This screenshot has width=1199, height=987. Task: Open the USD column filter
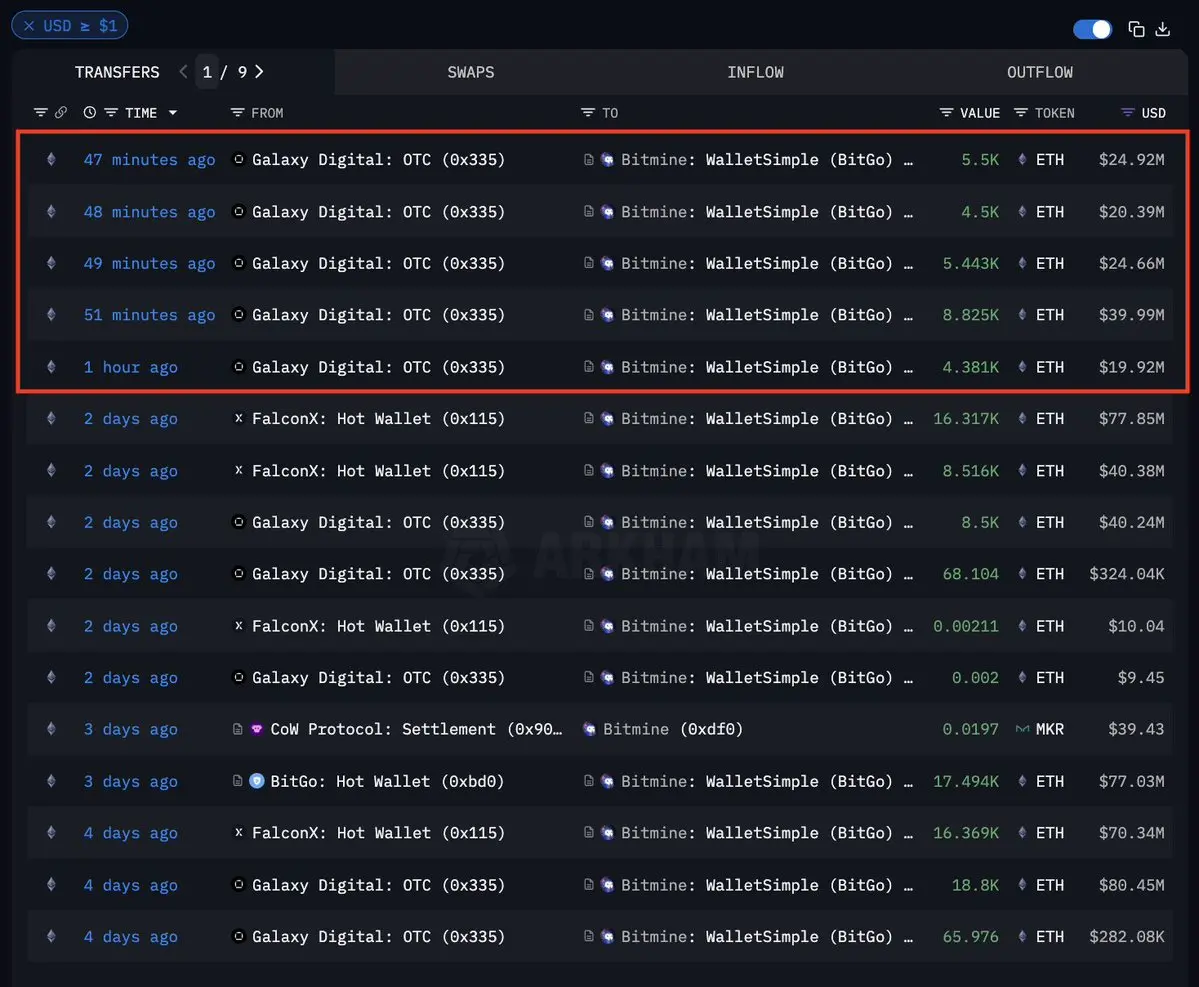click(x=1127, y=112)
